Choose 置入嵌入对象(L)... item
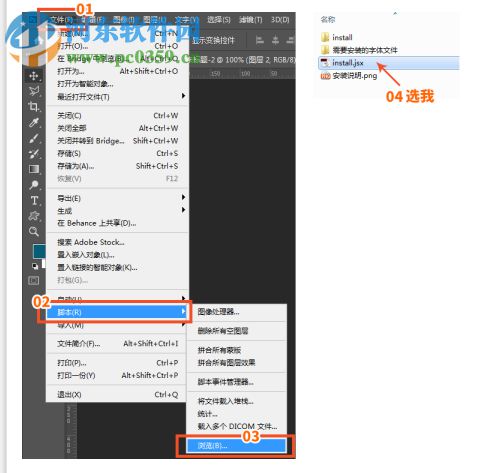 [117, 255]
